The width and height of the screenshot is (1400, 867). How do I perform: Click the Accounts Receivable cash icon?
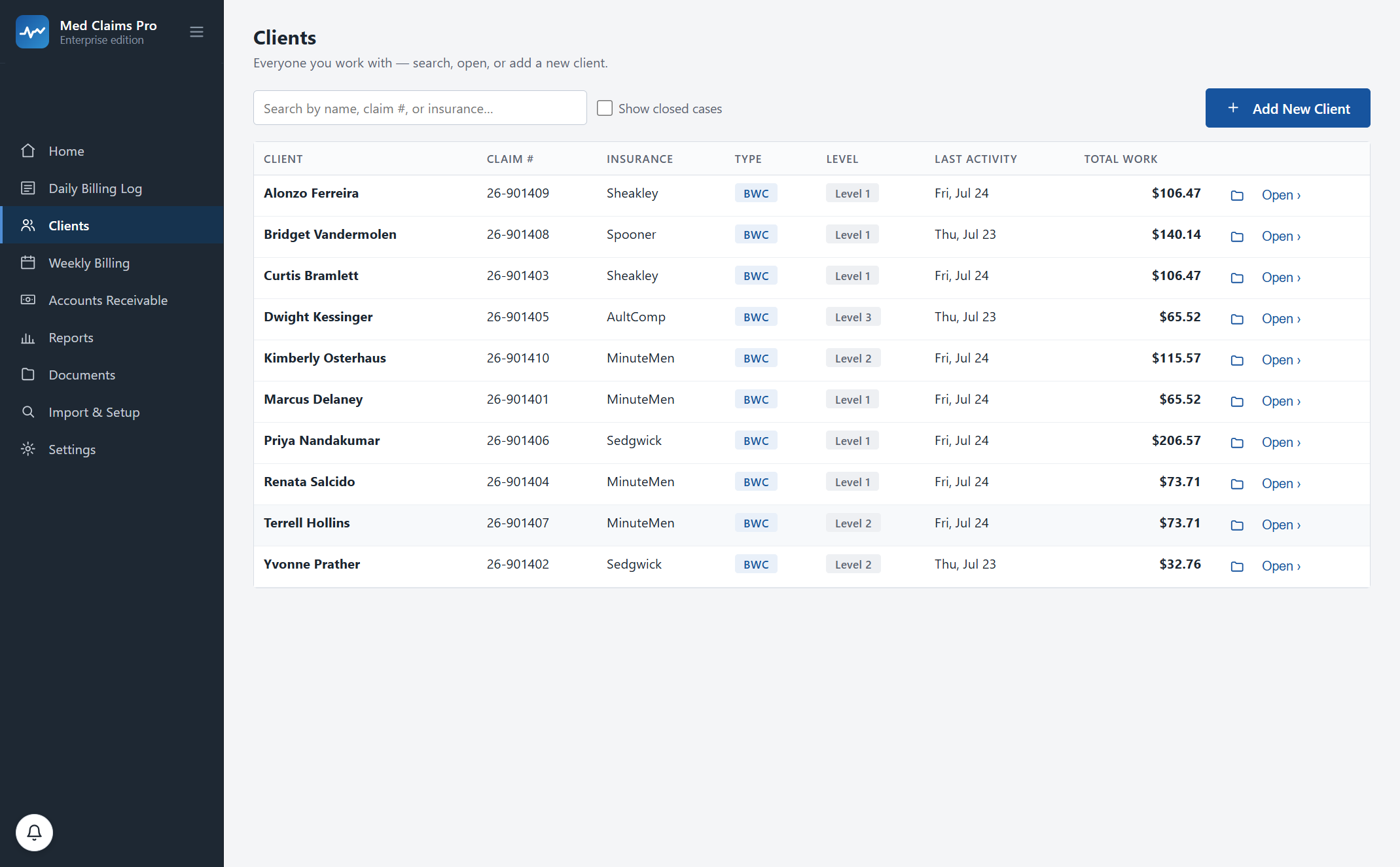coord(27,300)
